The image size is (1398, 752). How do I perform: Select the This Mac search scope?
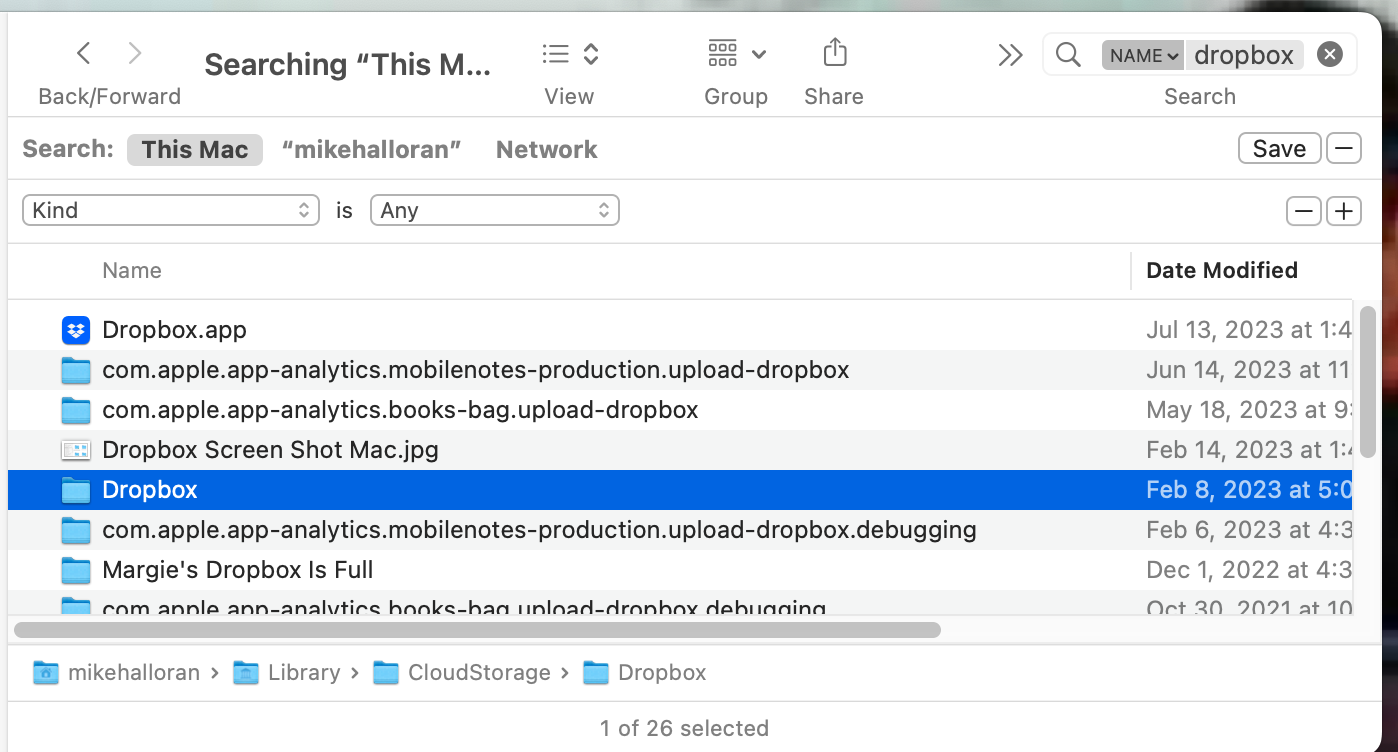195,150
